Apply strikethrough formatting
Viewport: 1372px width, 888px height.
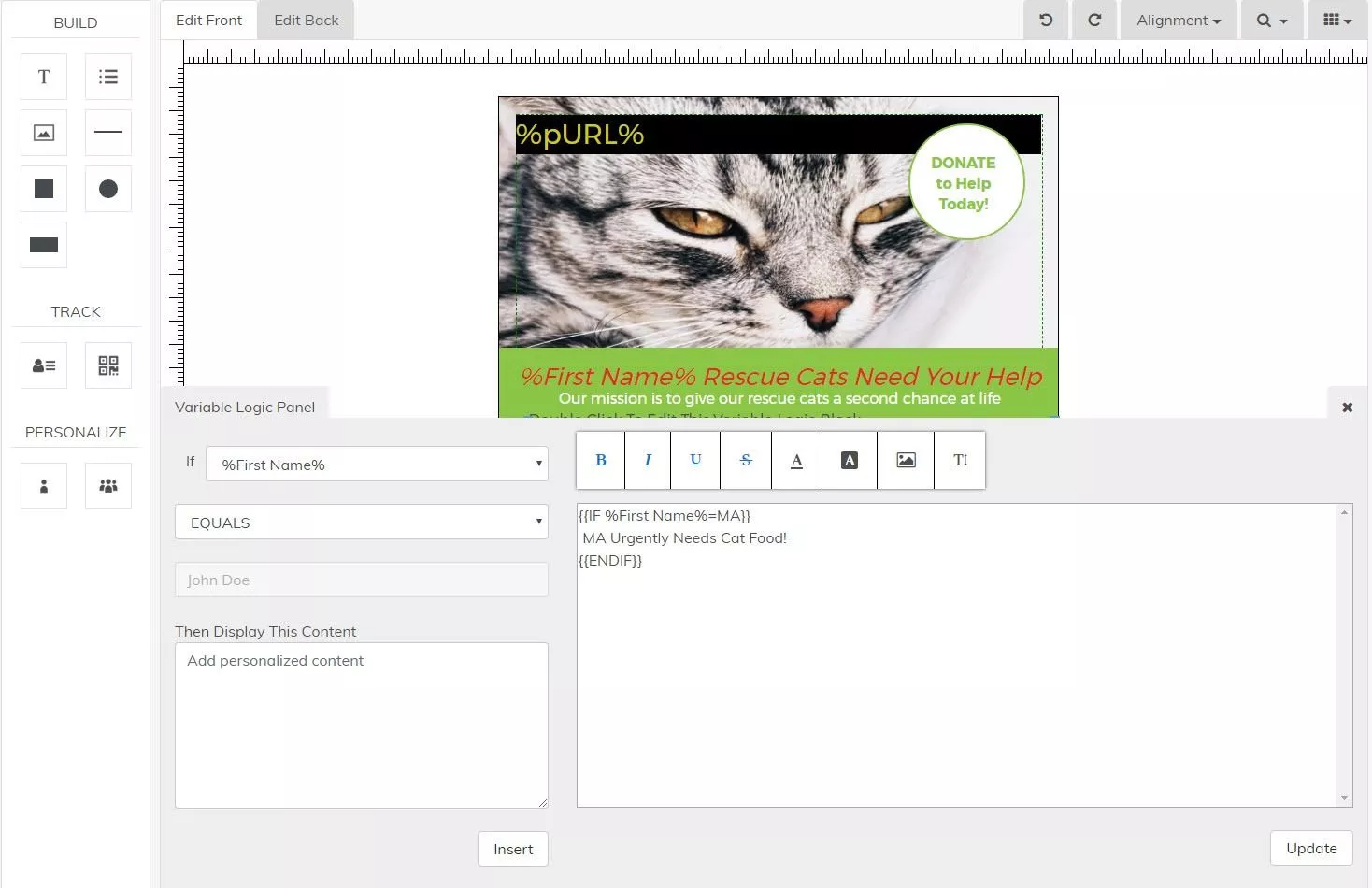point(745,460)
